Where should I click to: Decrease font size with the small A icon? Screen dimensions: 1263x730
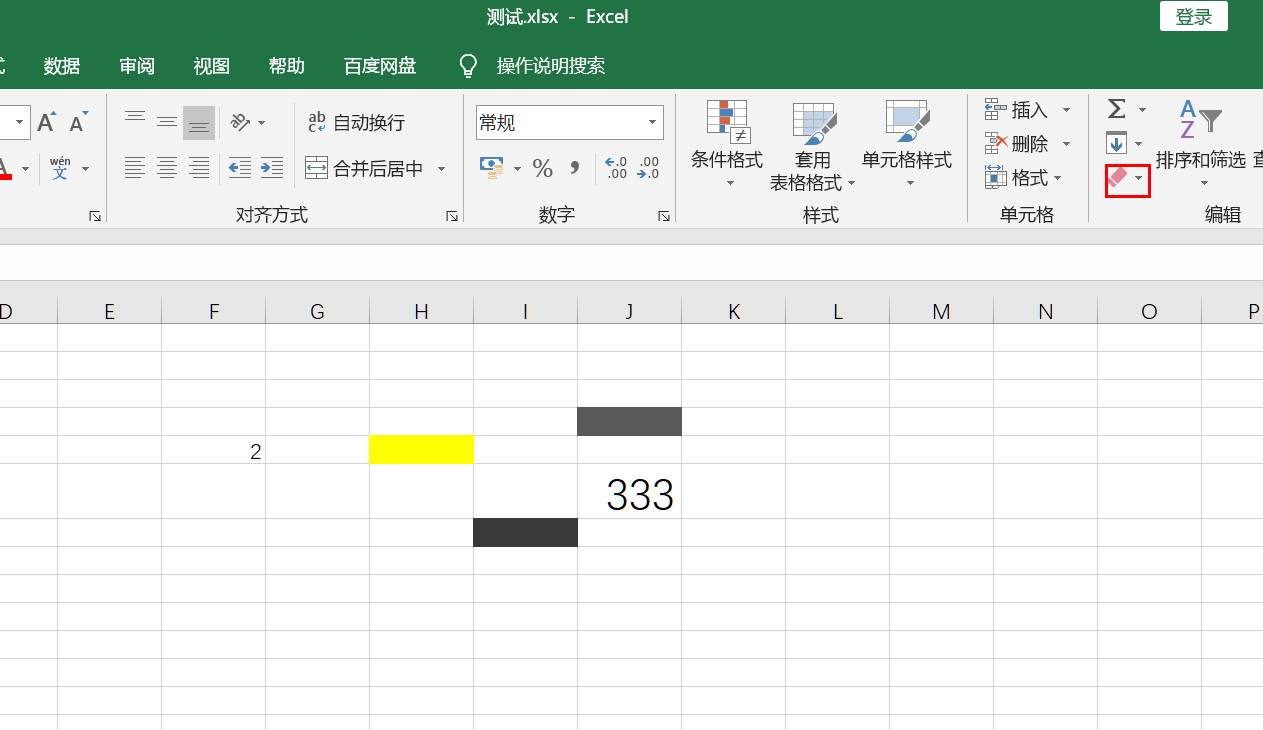coord(78,122)
